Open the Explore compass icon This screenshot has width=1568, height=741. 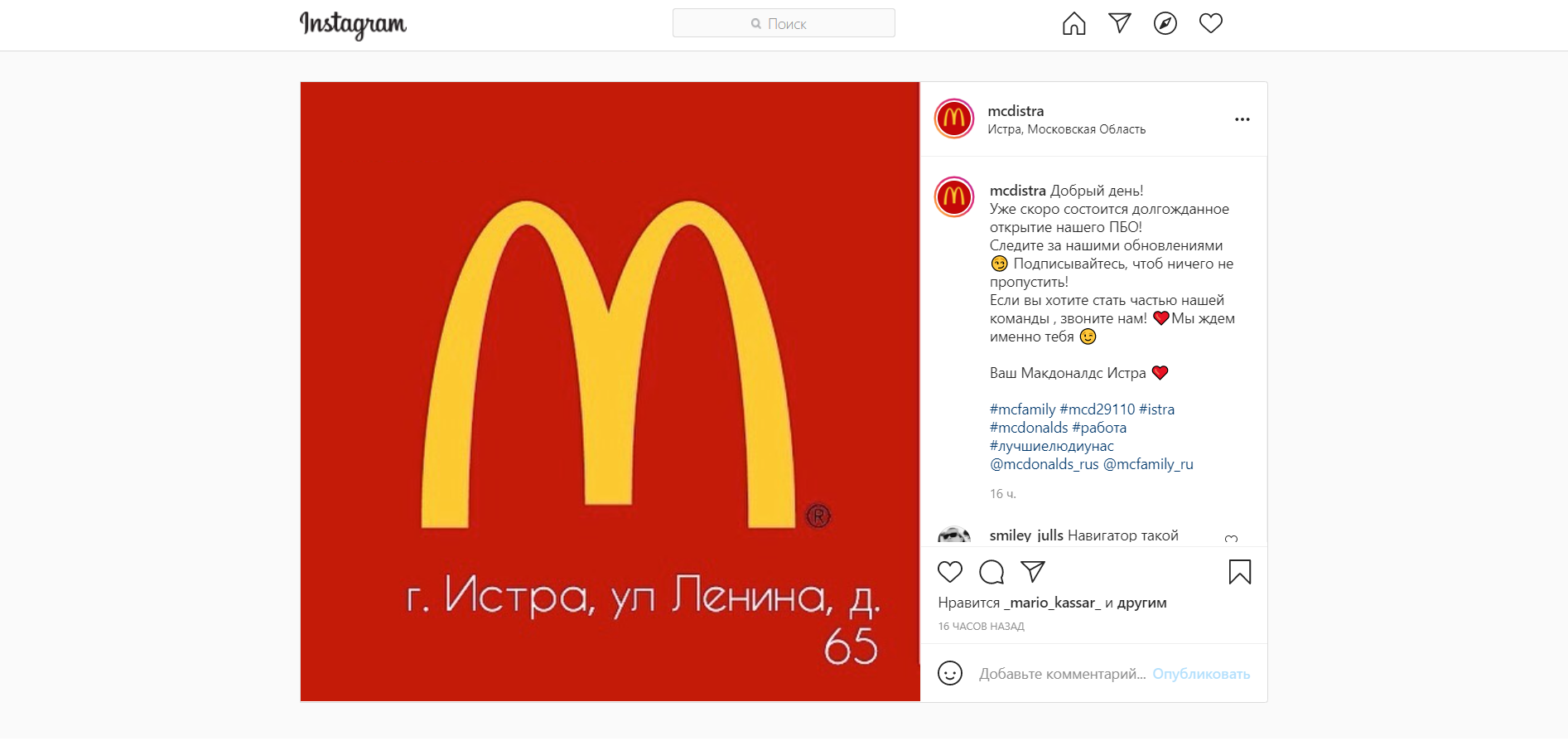point(1165,23)
